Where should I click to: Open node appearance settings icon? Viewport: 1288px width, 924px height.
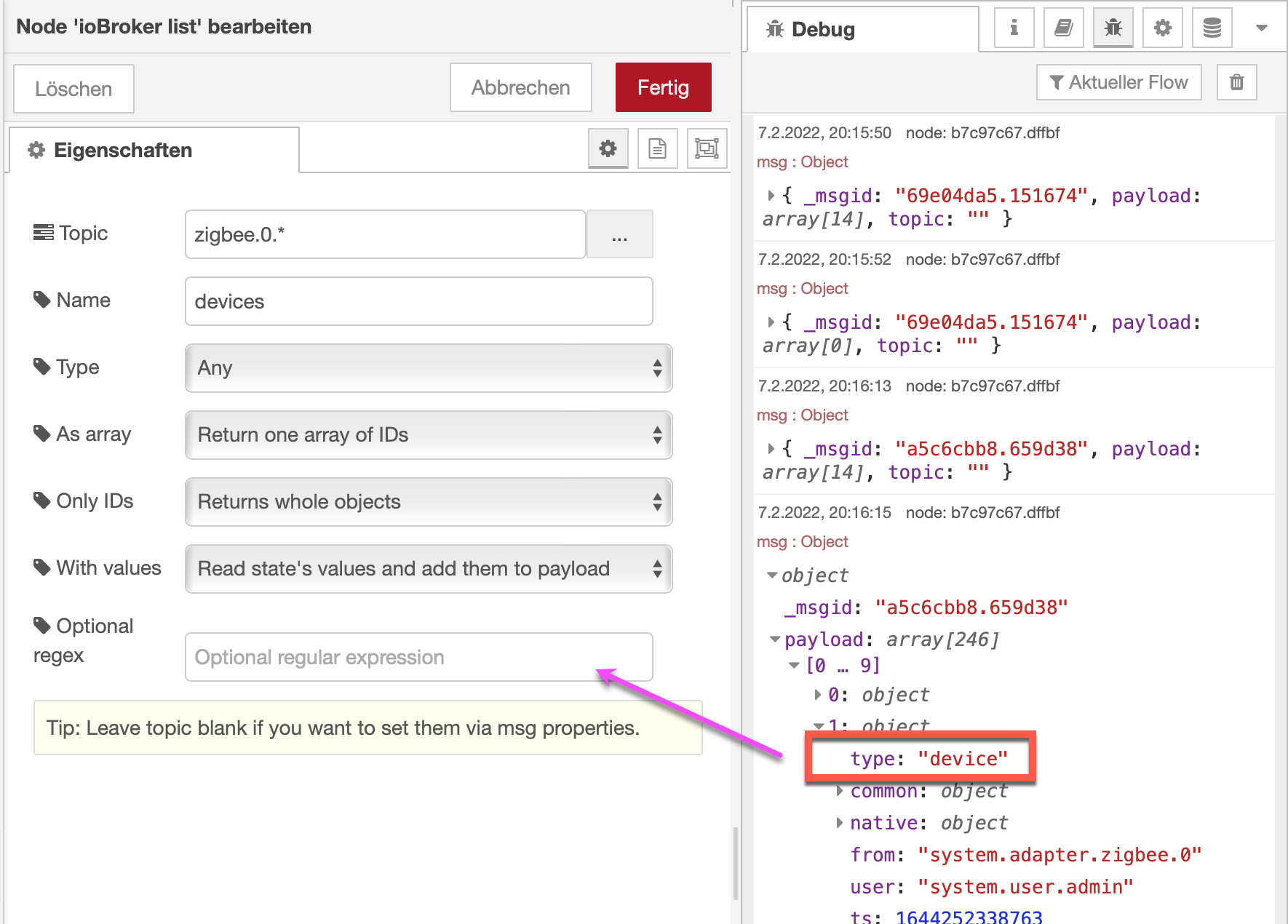pos(707,148)
